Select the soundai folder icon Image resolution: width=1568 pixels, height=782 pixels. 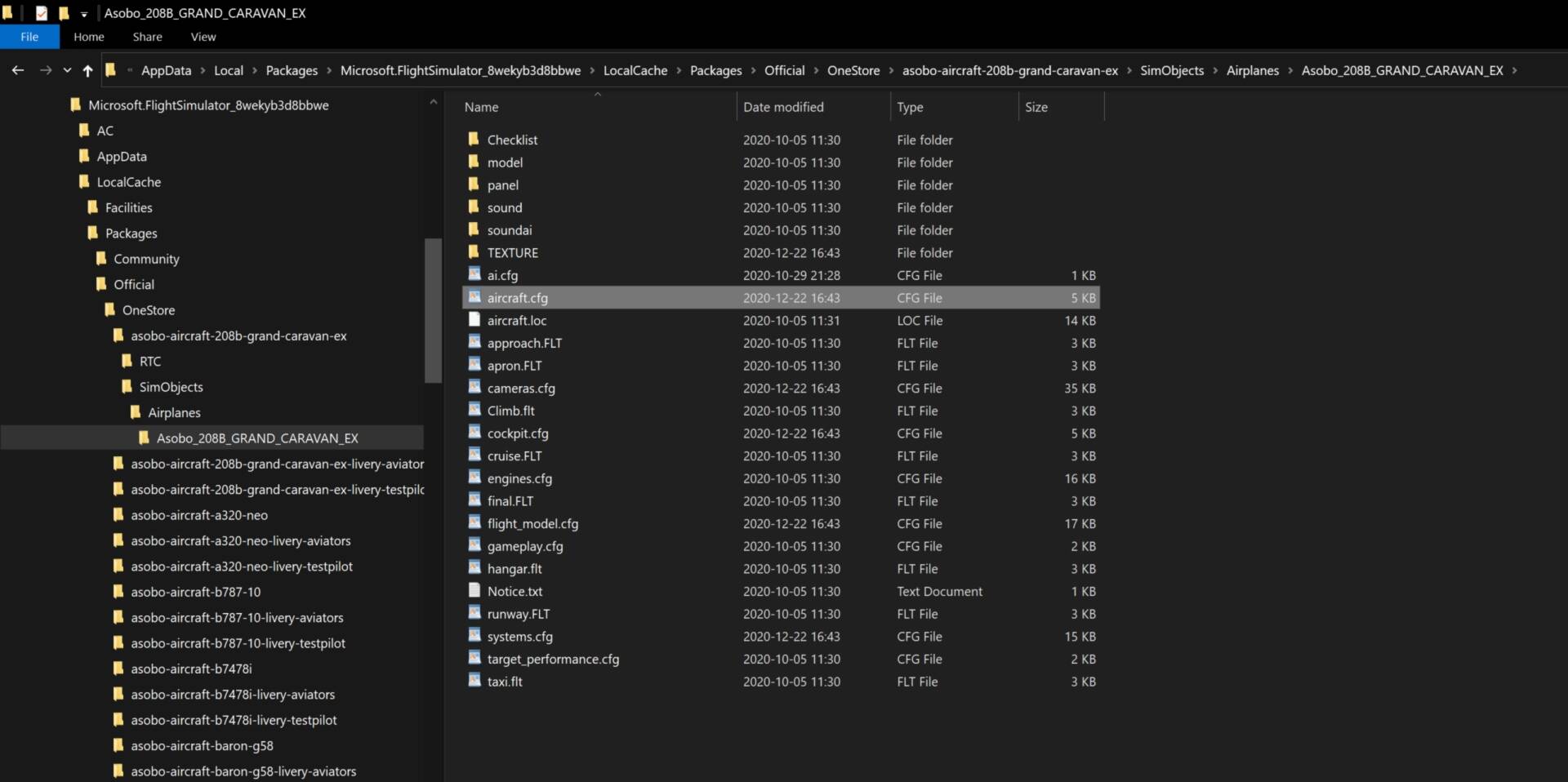[x=474, y=229]
